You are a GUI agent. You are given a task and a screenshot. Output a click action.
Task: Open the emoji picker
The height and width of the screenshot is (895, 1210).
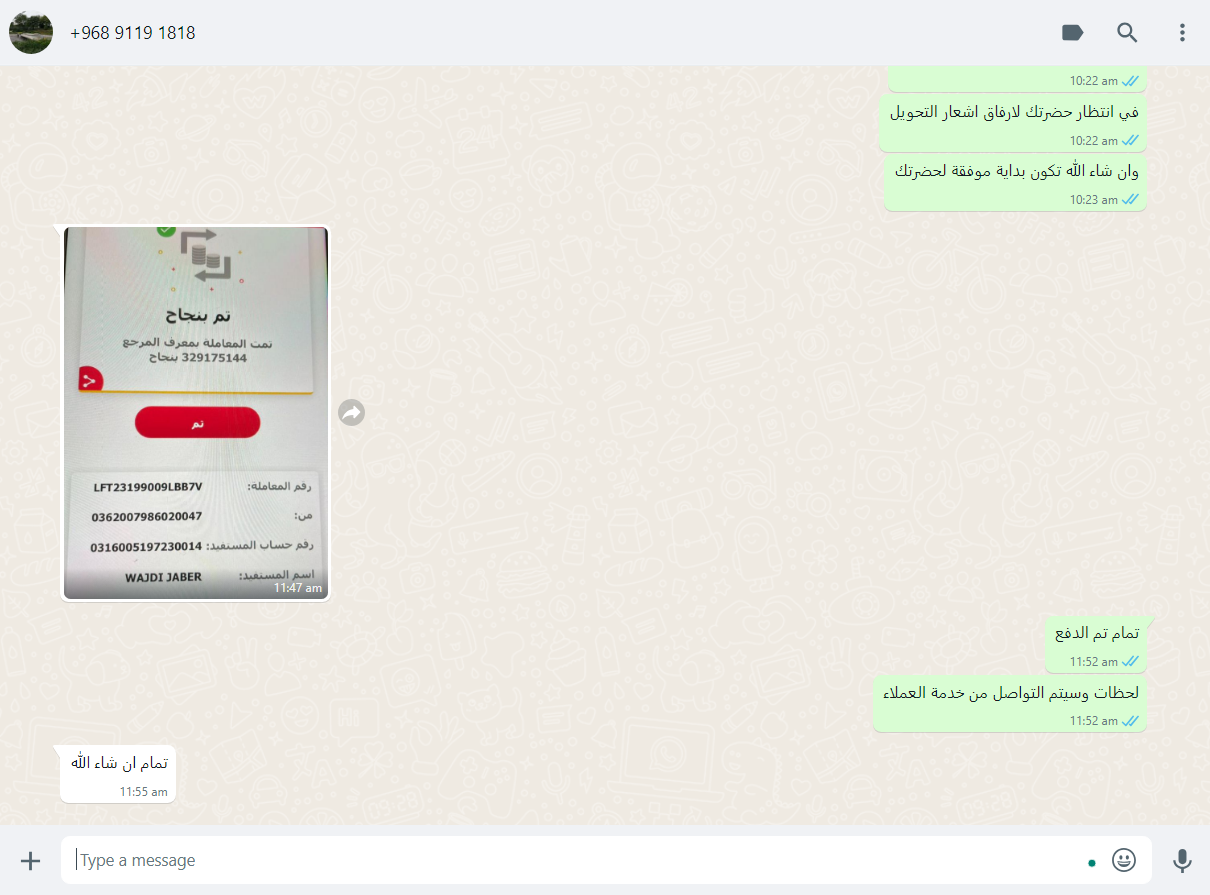click(x=1124, y=860)
